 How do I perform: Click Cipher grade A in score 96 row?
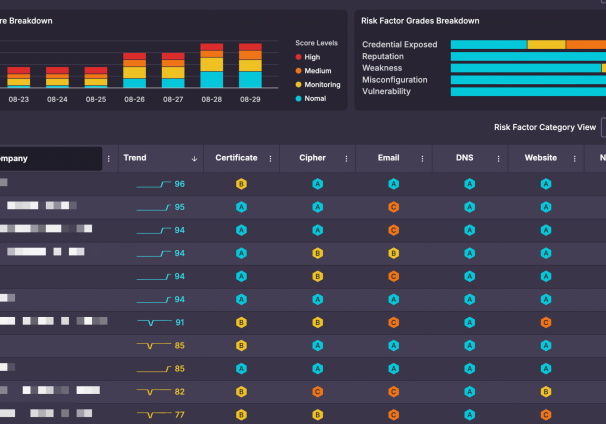318,184
